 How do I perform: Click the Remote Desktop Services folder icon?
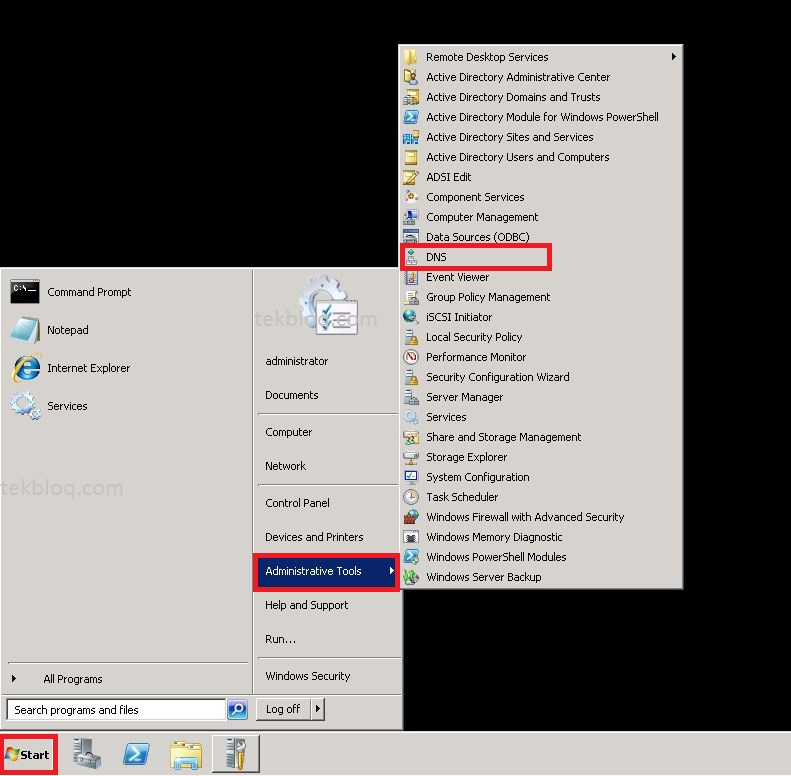411,57
